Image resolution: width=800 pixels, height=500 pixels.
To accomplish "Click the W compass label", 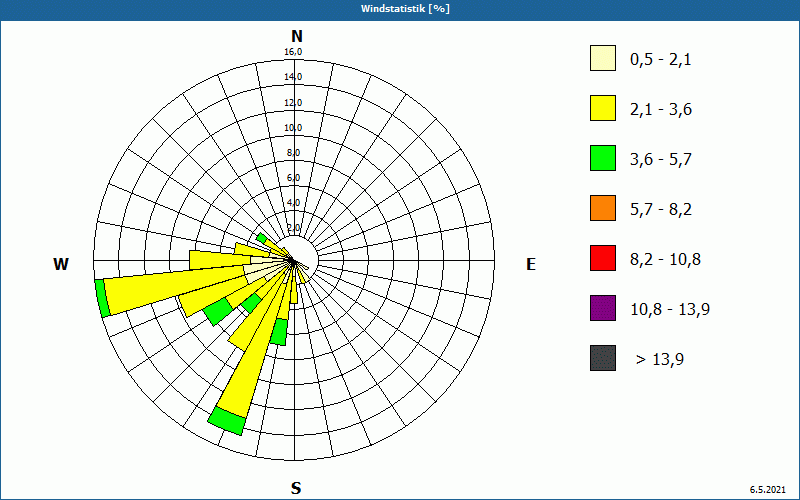I will (x=61, y=264).
